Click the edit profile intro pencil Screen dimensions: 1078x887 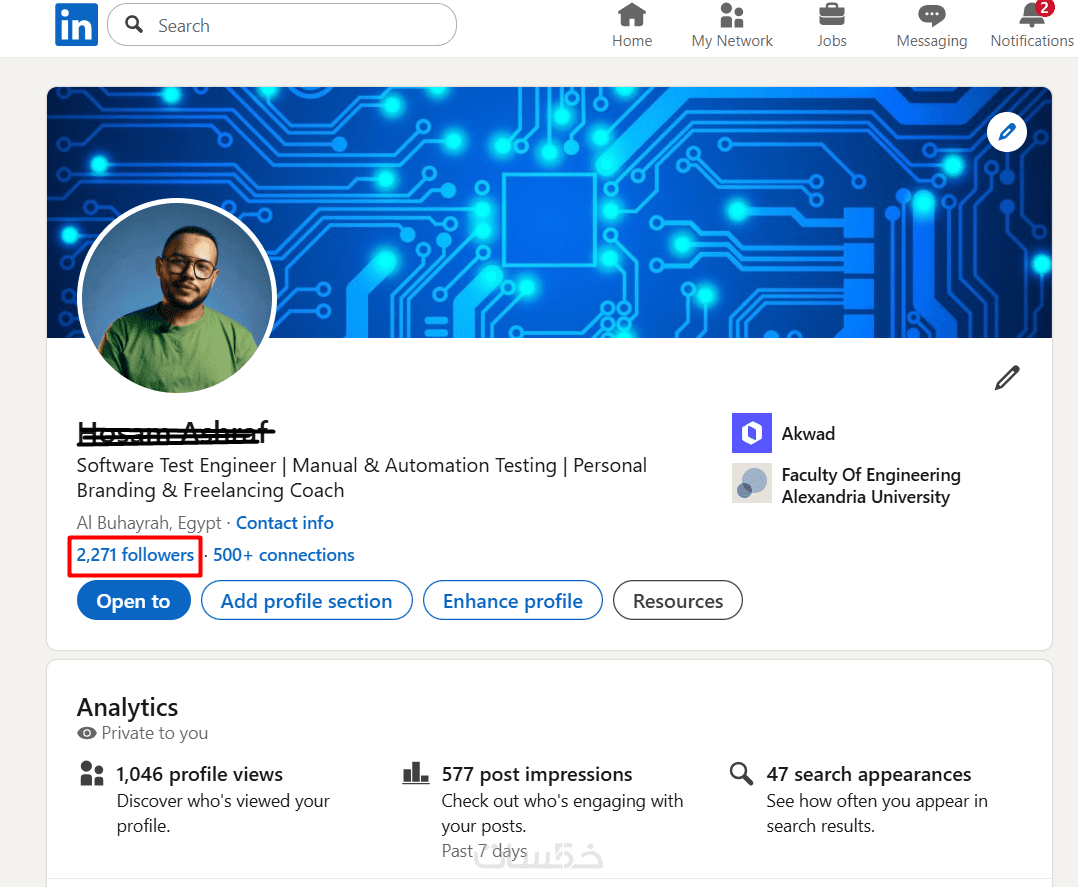[1006, 378]
